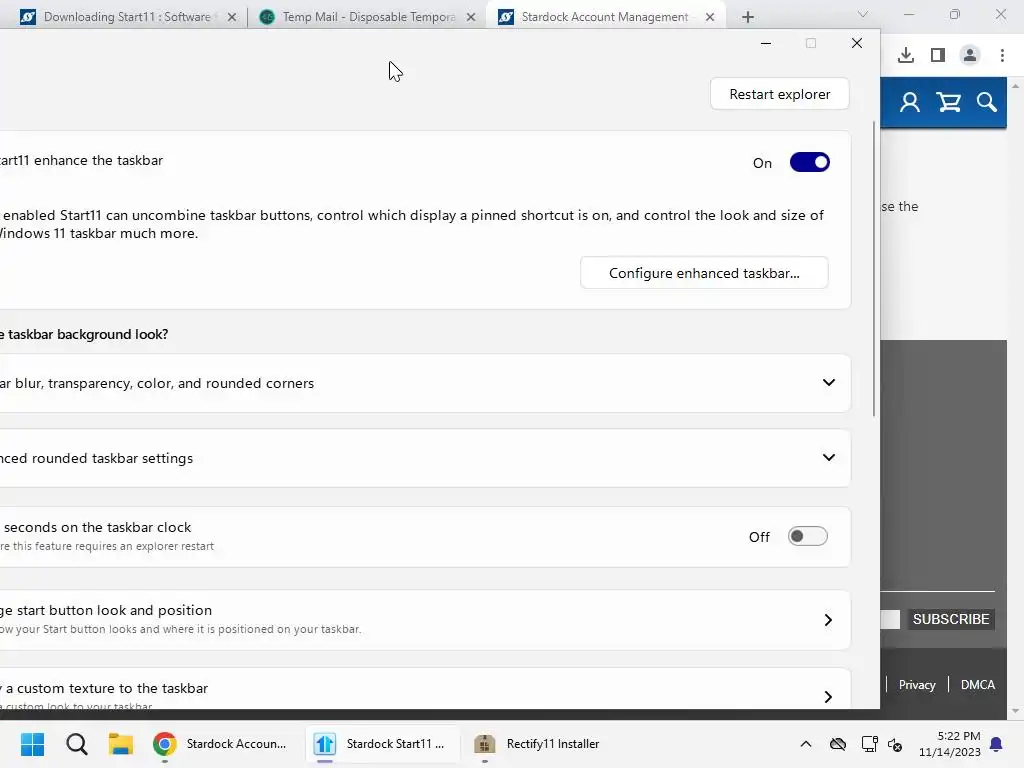Image resolution: width=1024 pixels, height=768 pixels.
Task: Switch to Chrome Stardock Account taskbar button
Action: 221,744
